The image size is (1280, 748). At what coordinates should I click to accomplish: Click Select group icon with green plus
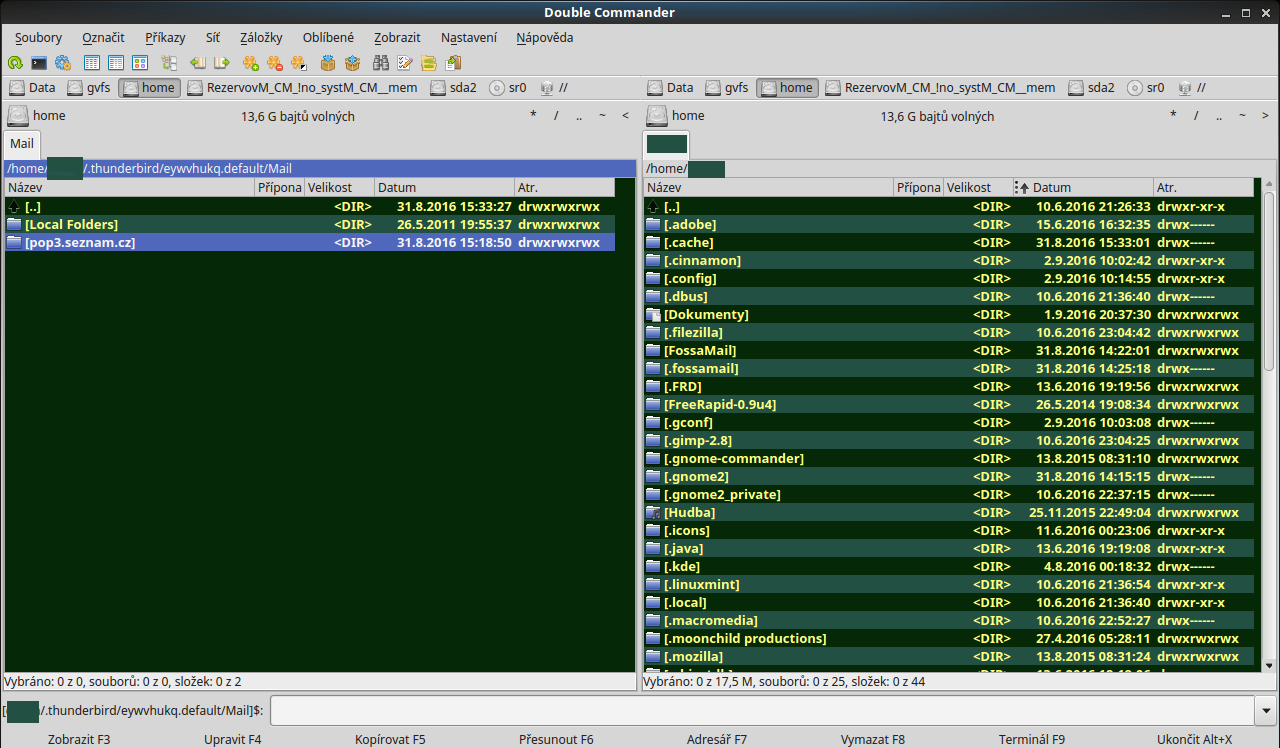(251, 63)
